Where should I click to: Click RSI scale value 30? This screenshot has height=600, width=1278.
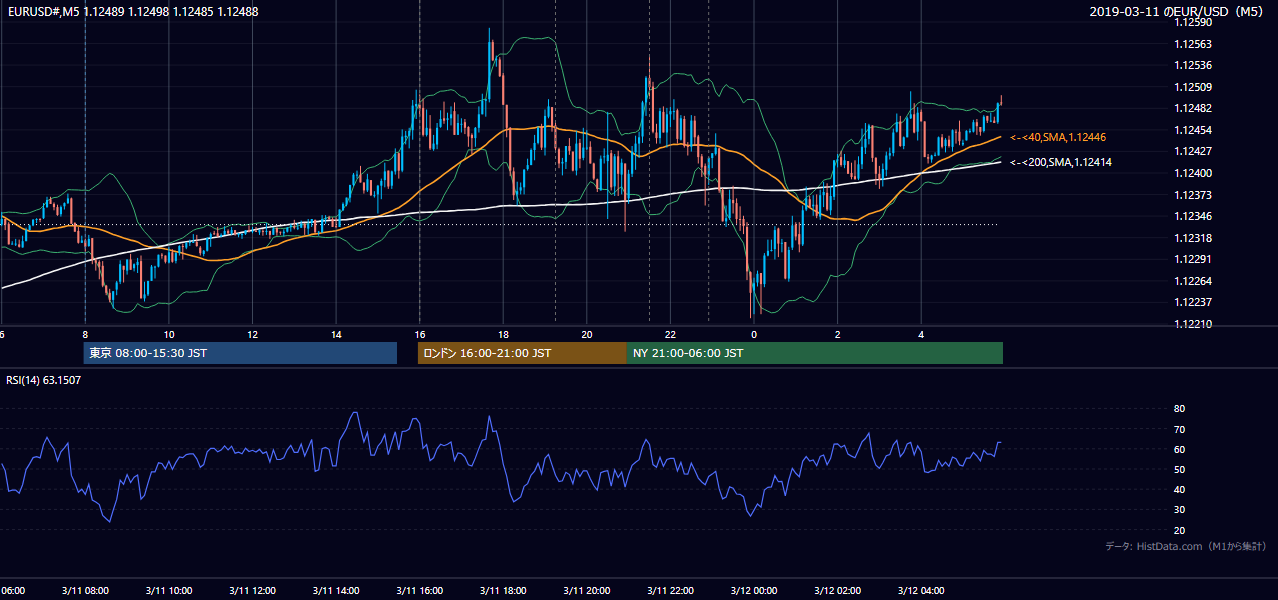coord(1180,510)
